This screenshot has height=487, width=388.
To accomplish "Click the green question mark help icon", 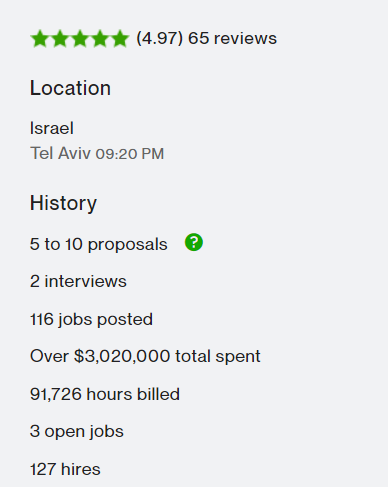I will click(x=194, y=242).
